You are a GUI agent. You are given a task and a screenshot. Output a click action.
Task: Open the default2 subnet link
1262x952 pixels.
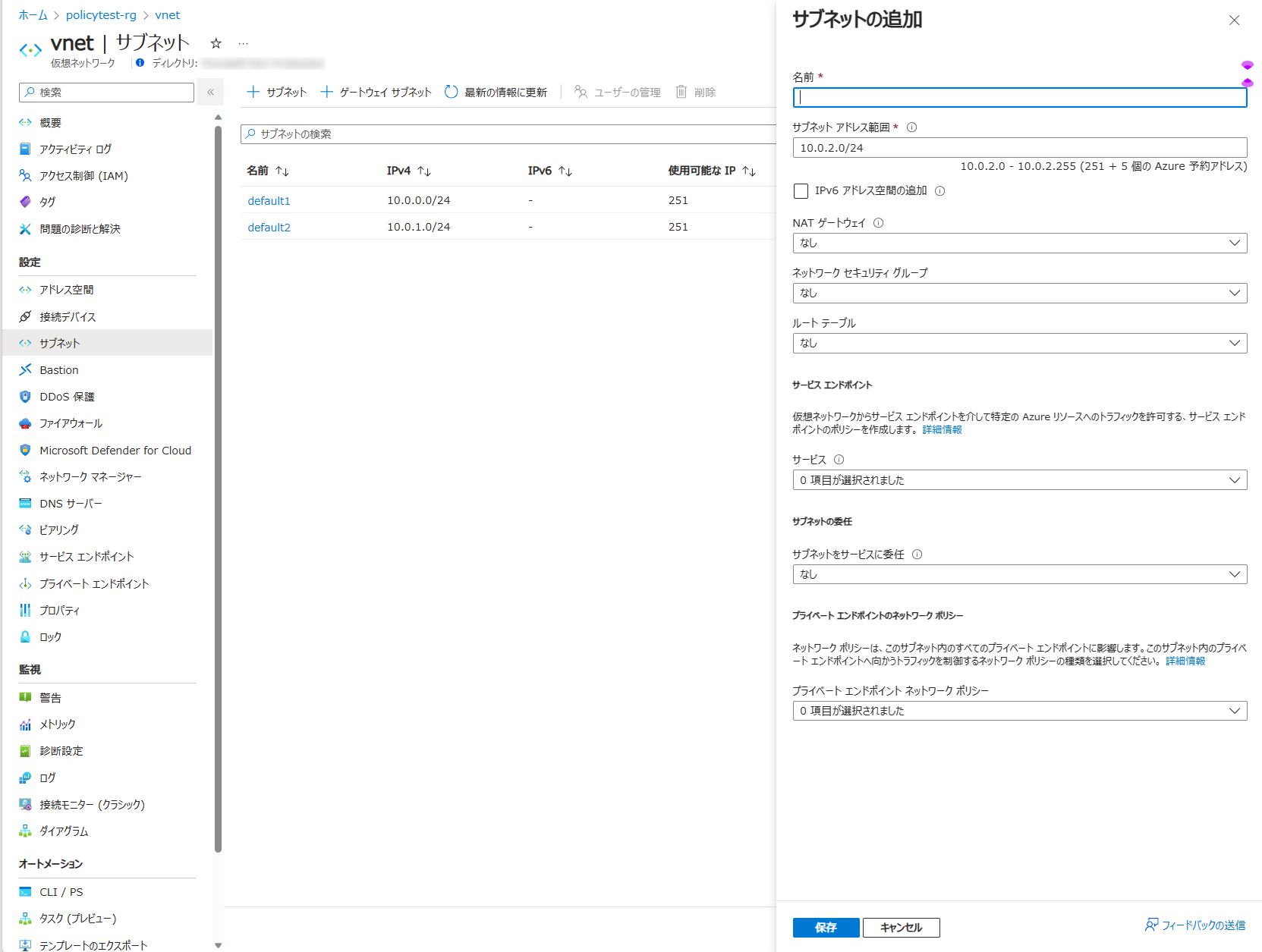click(x=269, y=227)
